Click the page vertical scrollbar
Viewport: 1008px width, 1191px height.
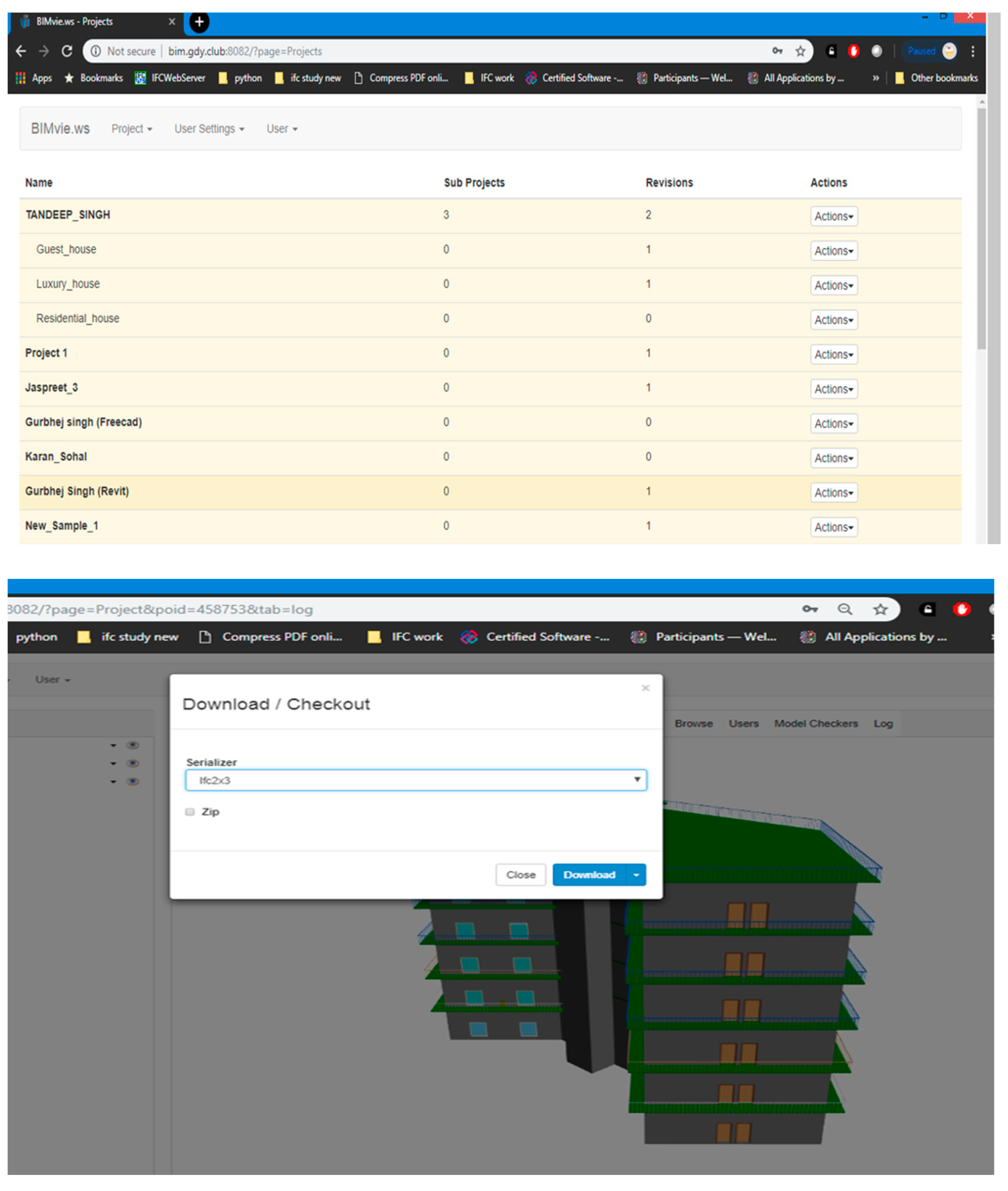pyautogui.click(x=981, y=229)
